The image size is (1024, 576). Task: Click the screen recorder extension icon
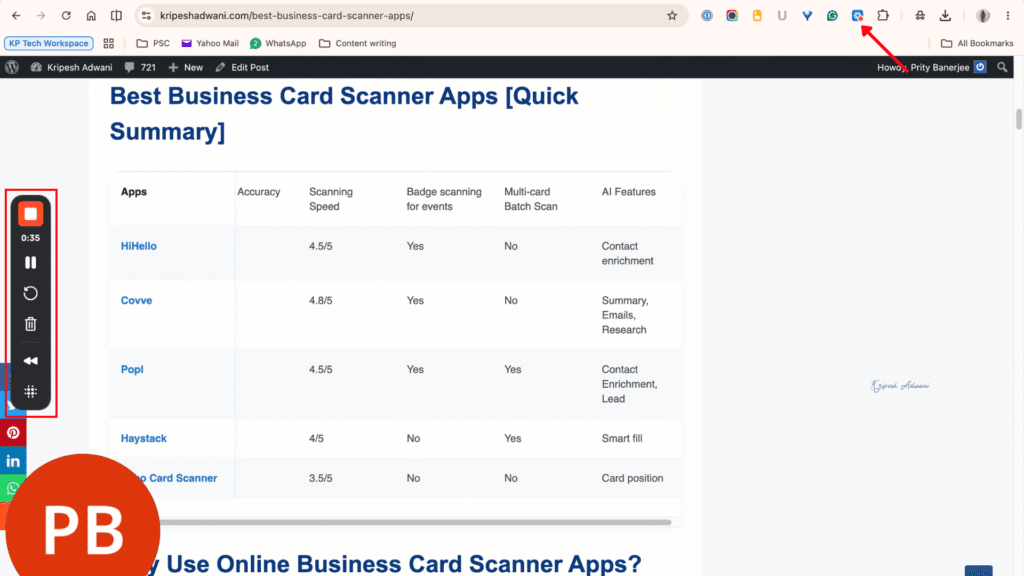coord(857,16)
